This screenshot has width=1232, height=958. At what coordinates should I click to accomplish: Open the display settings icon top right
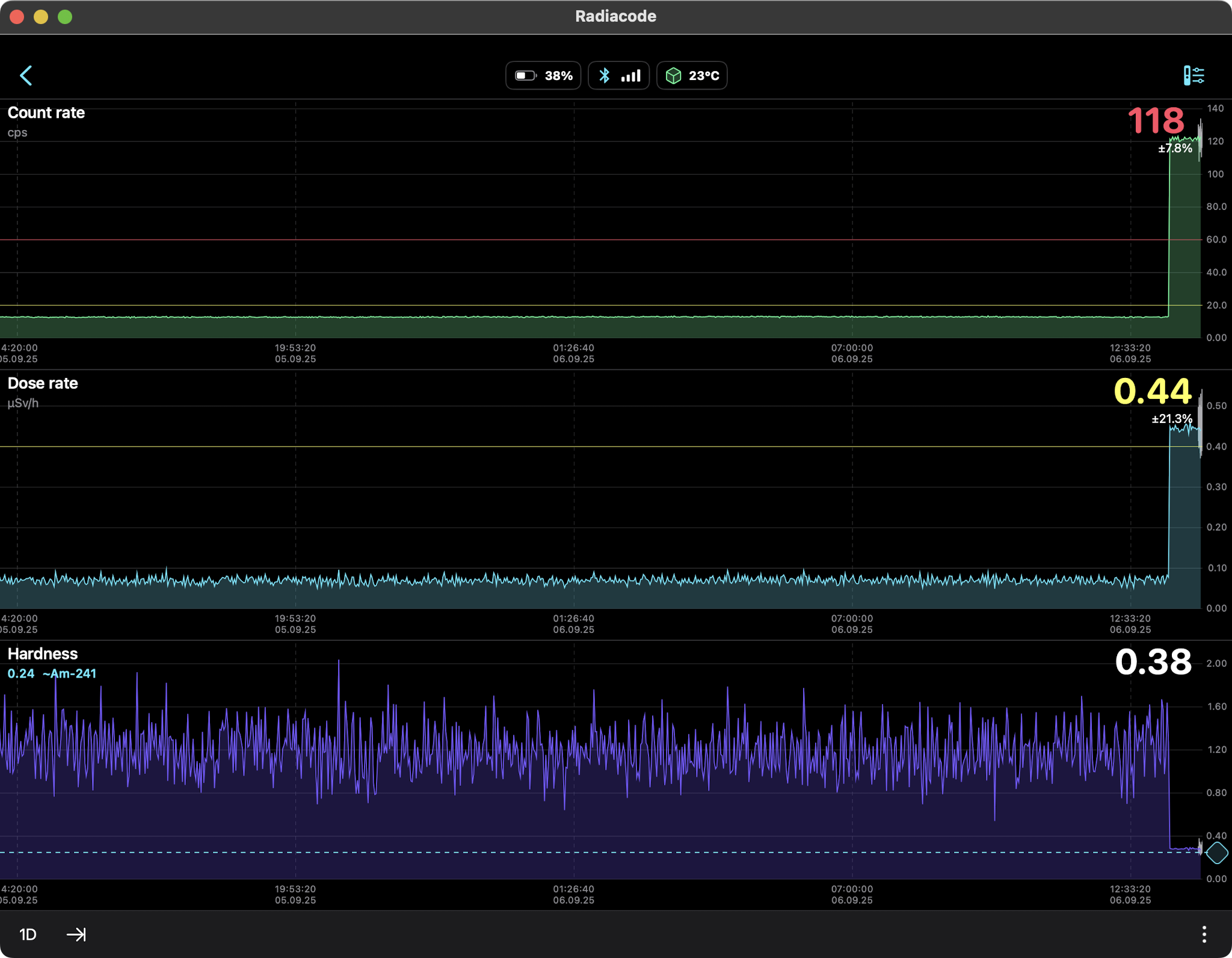pyautogui.click(x=1193, y=76)
